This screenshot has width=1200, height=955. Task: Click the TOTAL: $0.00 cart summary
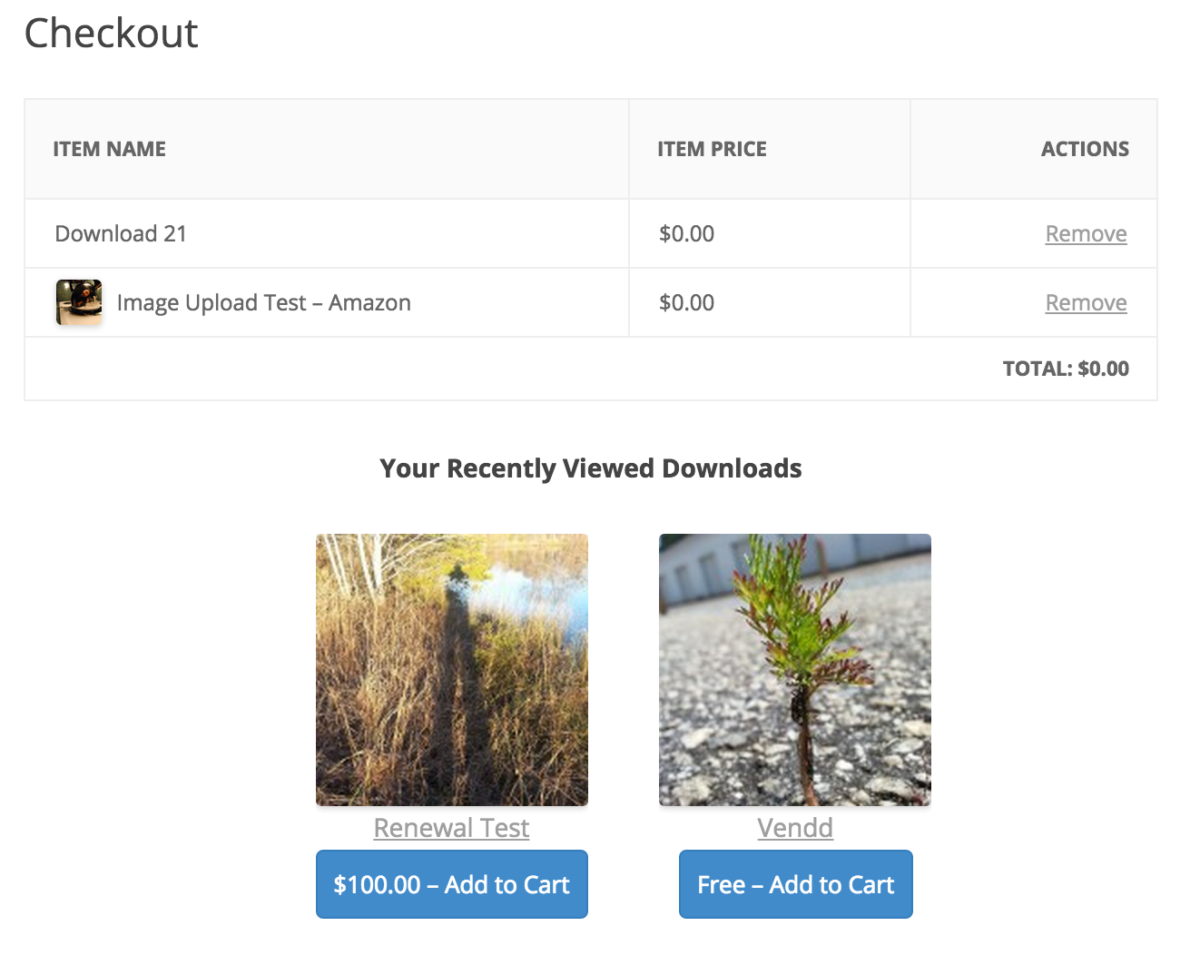pos(1066,368)
